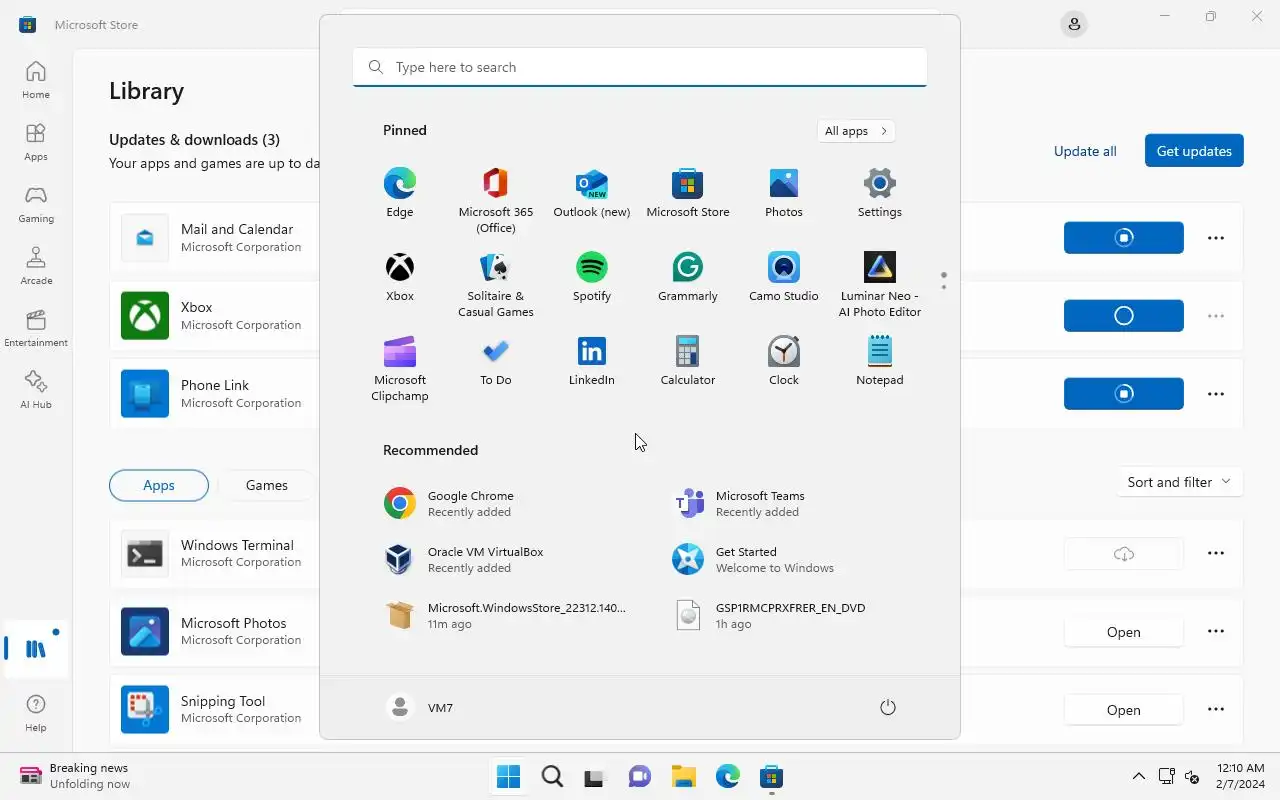Click the power button in Start menu
The width and height of the screenshot is (1280, 800).
tap(887, 707)
